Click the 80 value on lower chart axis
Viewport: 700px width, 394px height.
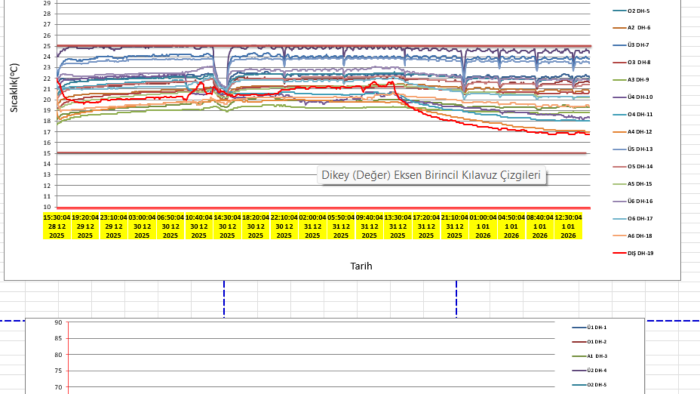[x=58, y=355]
